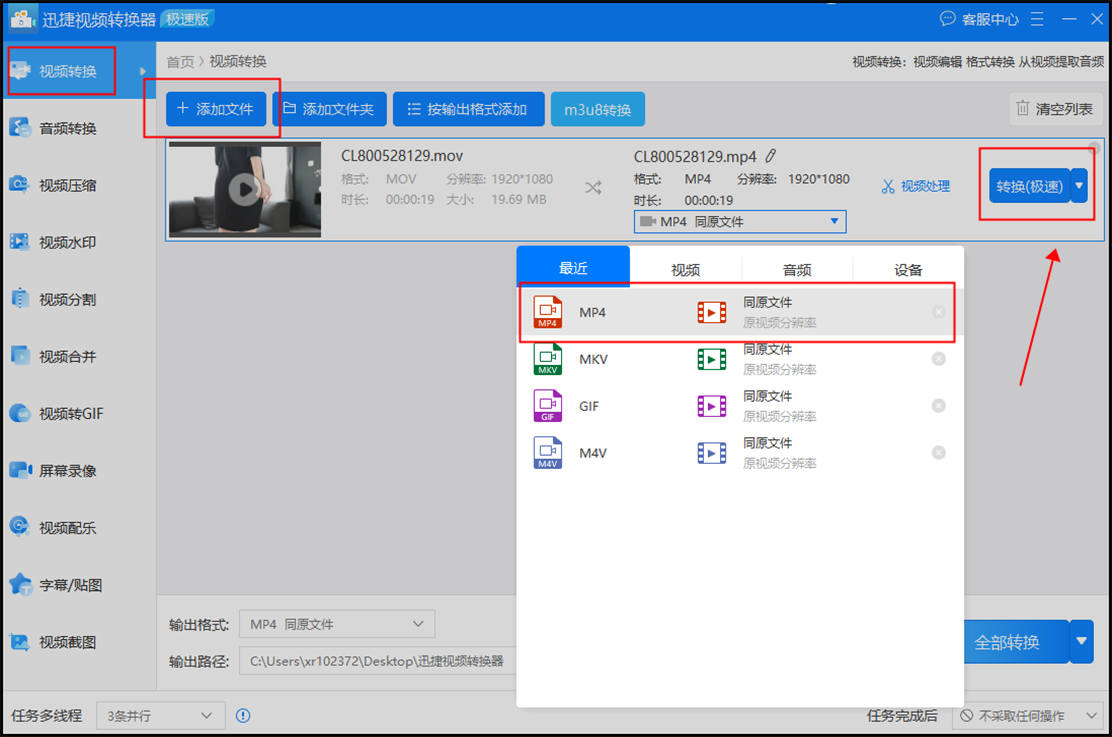Expand the arrow beside 全部转换
Image resolution: width=1112 pixels, height=737 pixels.
point(1082,642)
